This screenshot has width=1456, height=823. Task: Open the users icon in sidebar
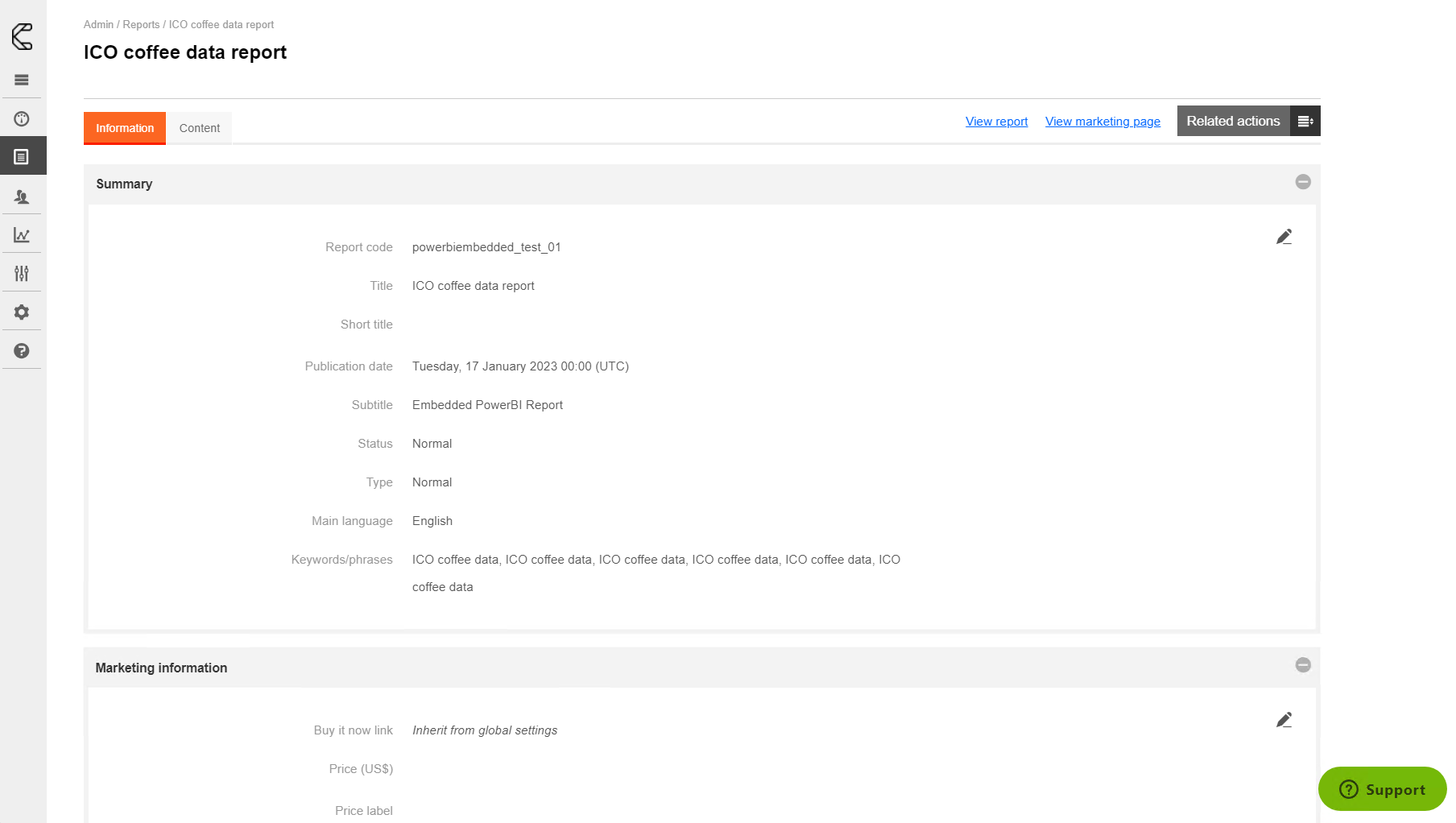(x=22, y=196)
